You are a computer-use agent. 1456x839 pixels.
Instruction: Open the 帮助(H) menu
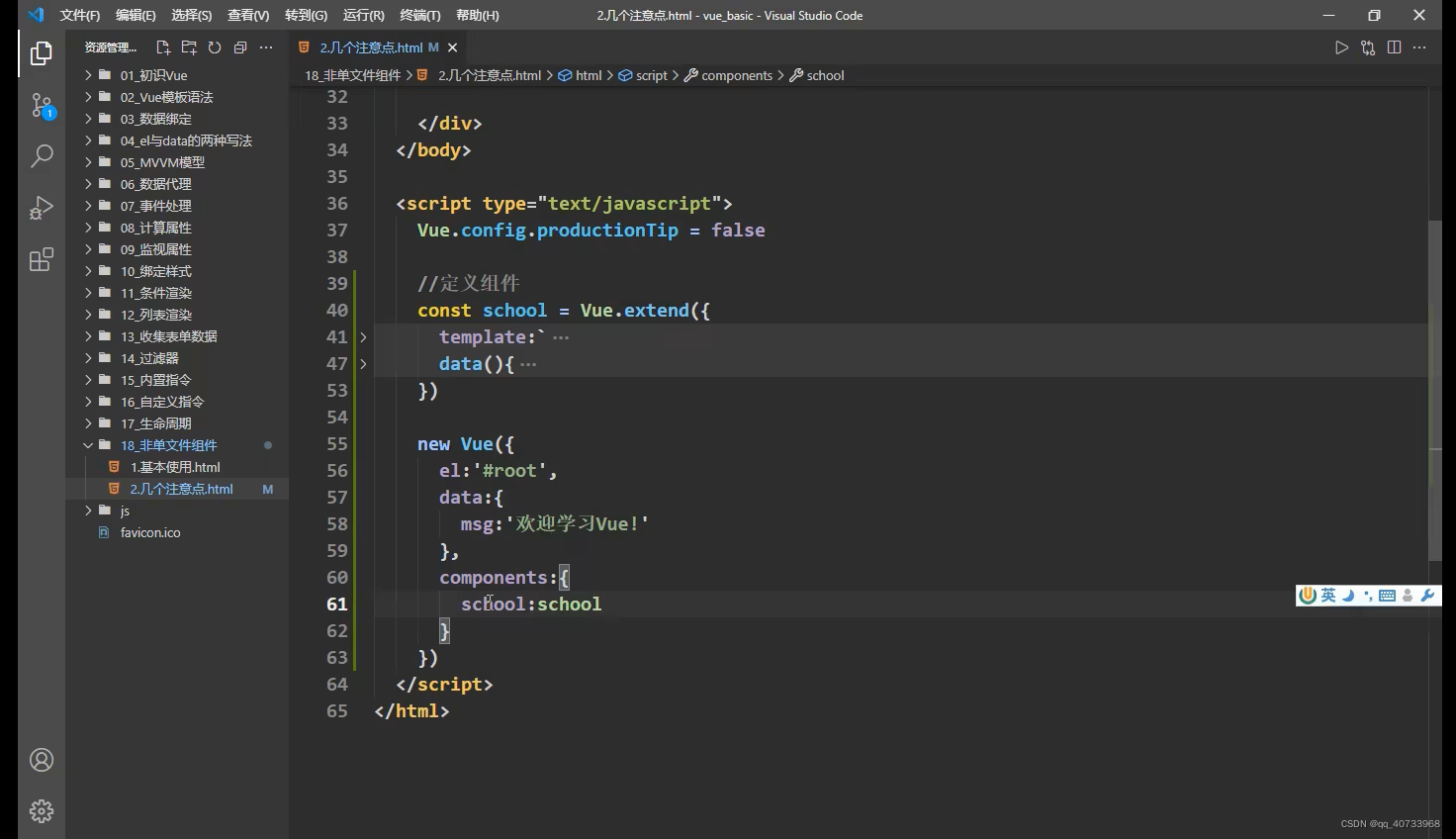tap(478, 15)
